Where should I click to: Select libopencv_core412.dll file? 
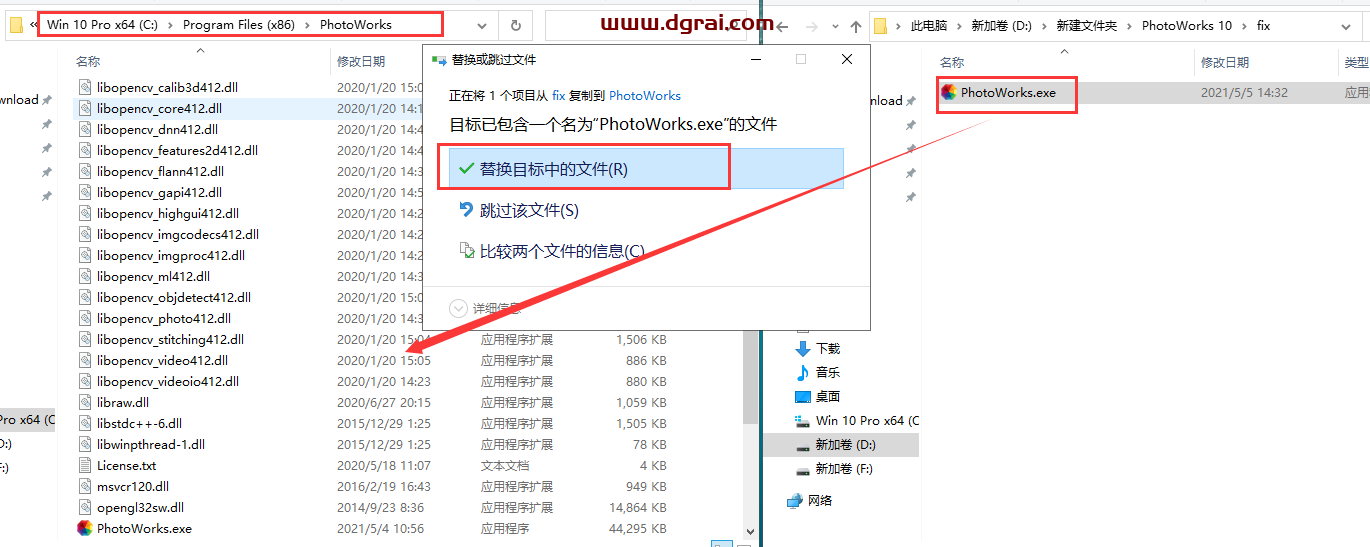pyautogui.click(x=159, y=108)
